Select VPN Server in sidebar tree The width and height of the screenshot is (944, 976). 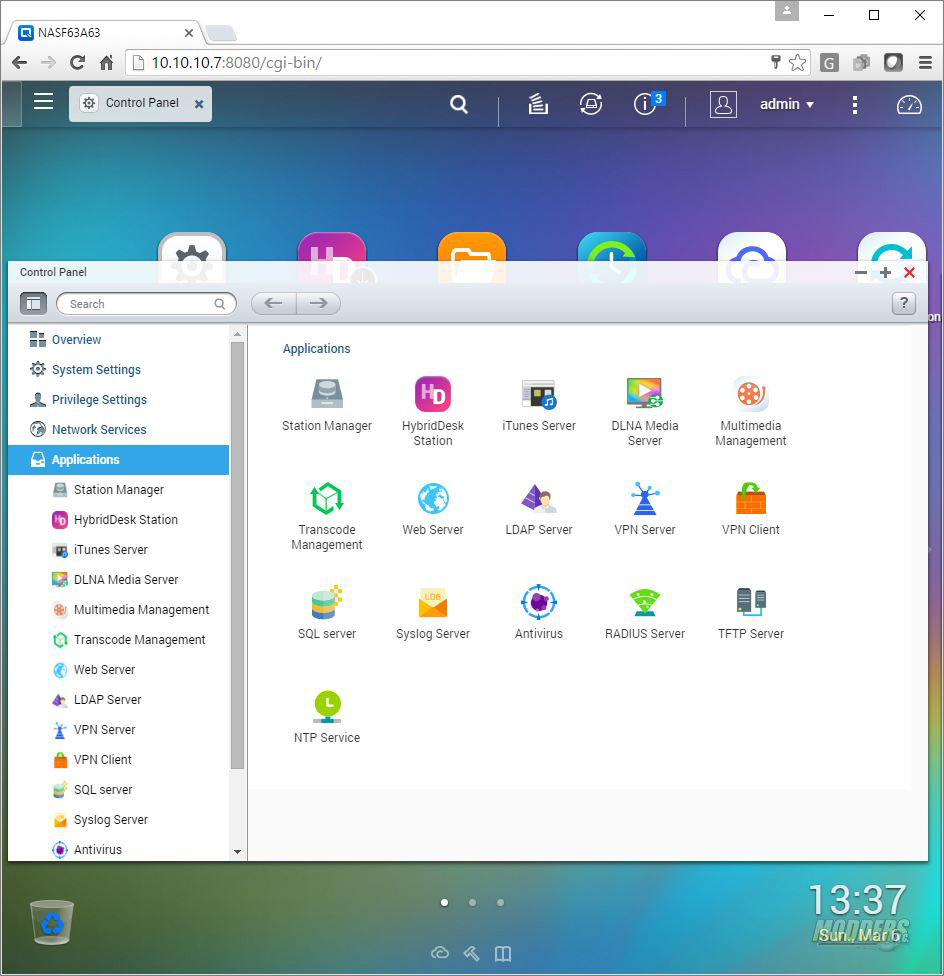pyautogui.click(x=118, y=729)
